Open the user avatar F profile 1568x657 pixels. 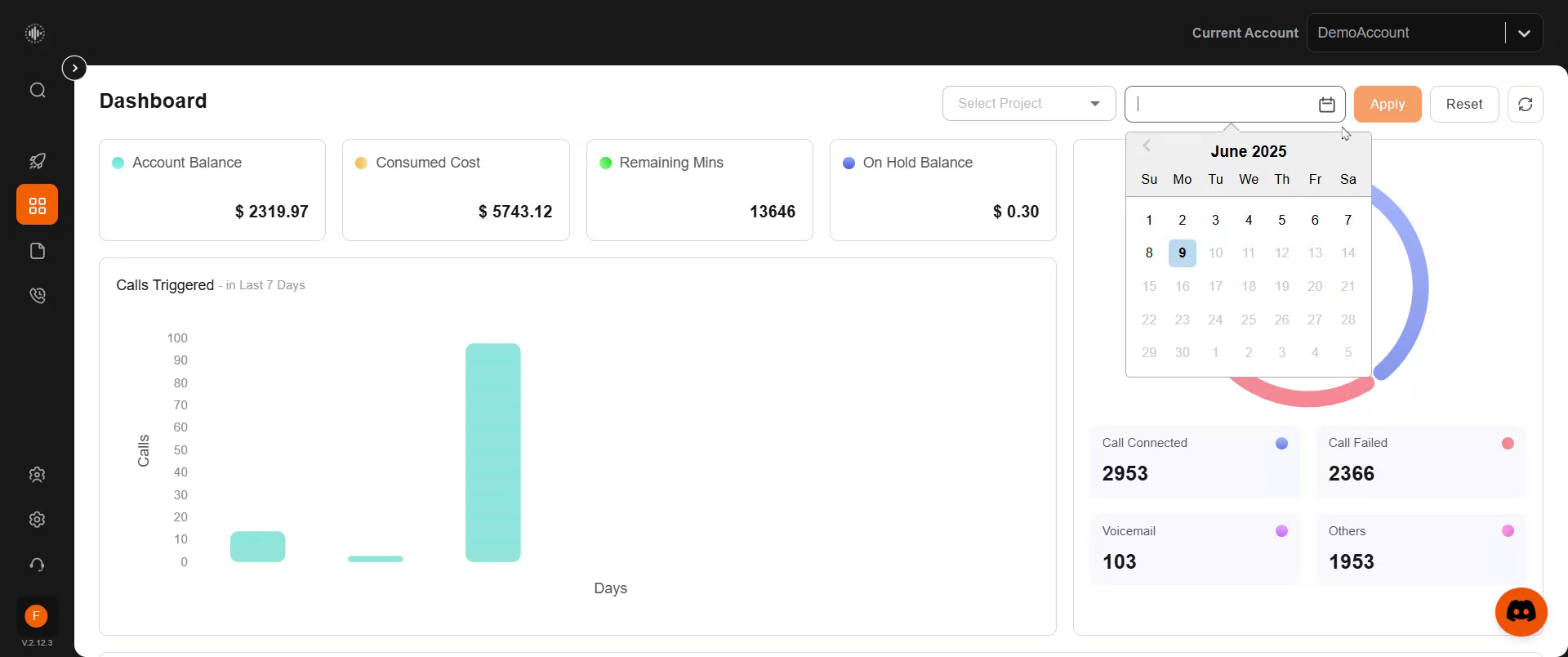click(36, 616)
